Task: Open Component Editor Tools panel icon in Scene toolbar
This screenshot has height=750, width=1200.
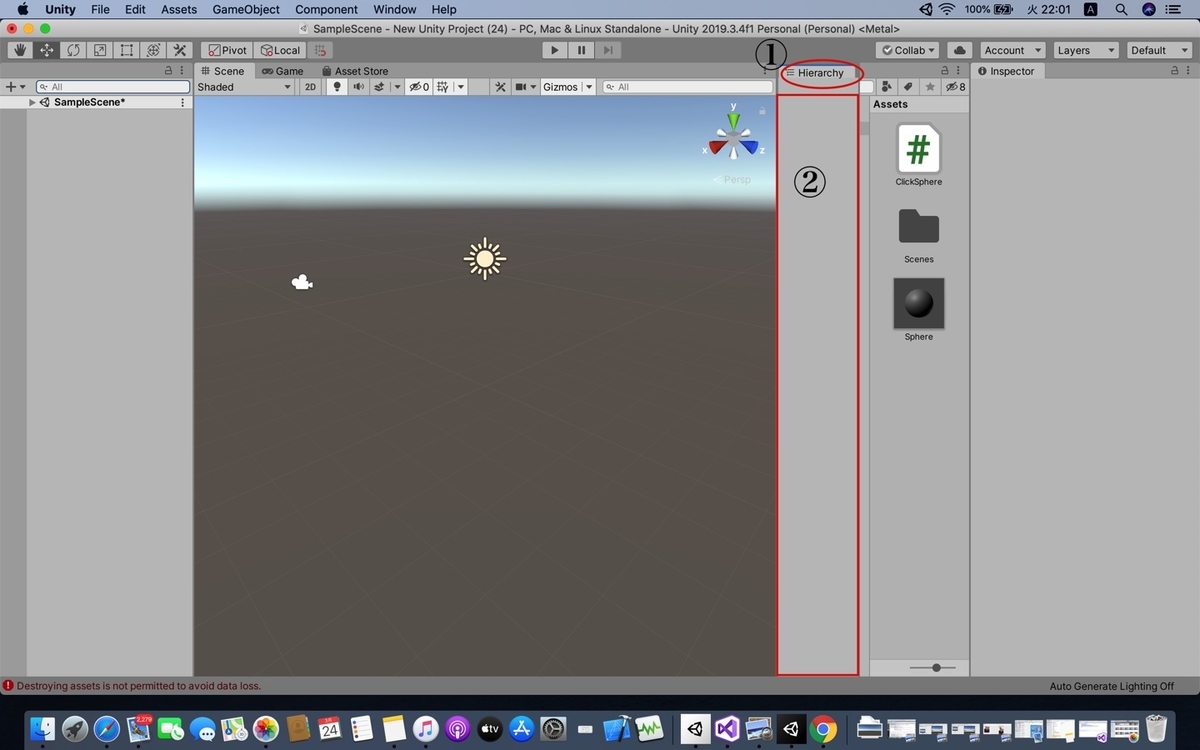Action: (x=500, y=87)
